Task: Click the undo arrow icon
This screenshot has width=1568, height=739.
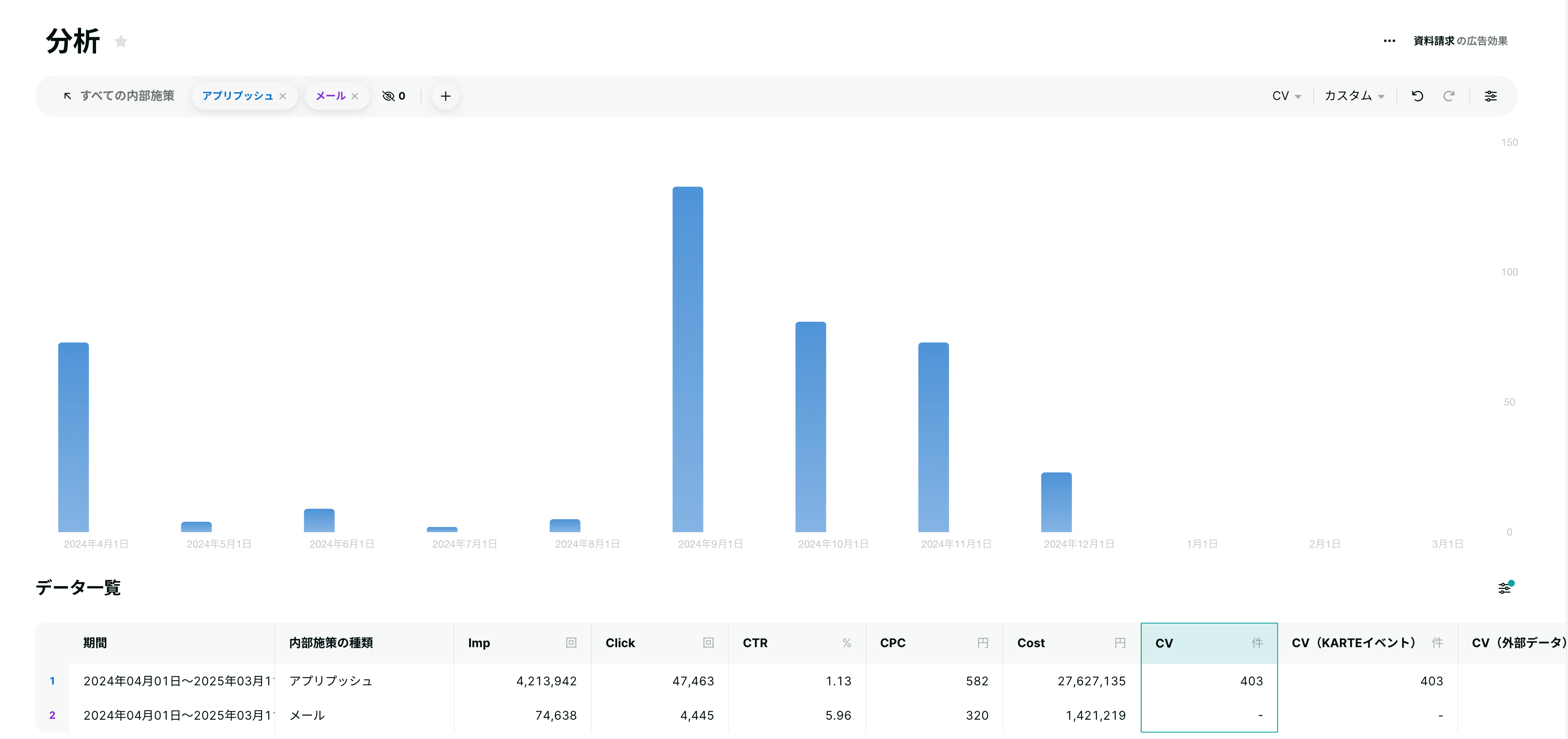Action: click(x=1417, y=96)
